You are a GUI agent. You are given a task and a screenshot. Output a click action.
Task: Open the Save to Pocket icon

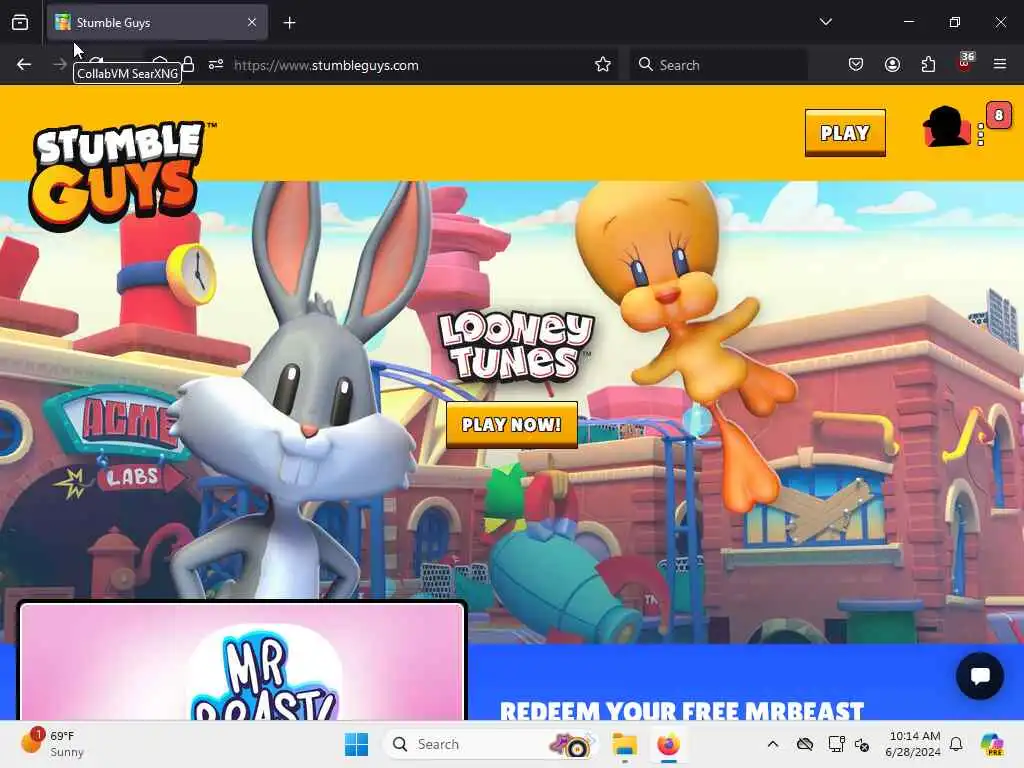click(856, 64)
